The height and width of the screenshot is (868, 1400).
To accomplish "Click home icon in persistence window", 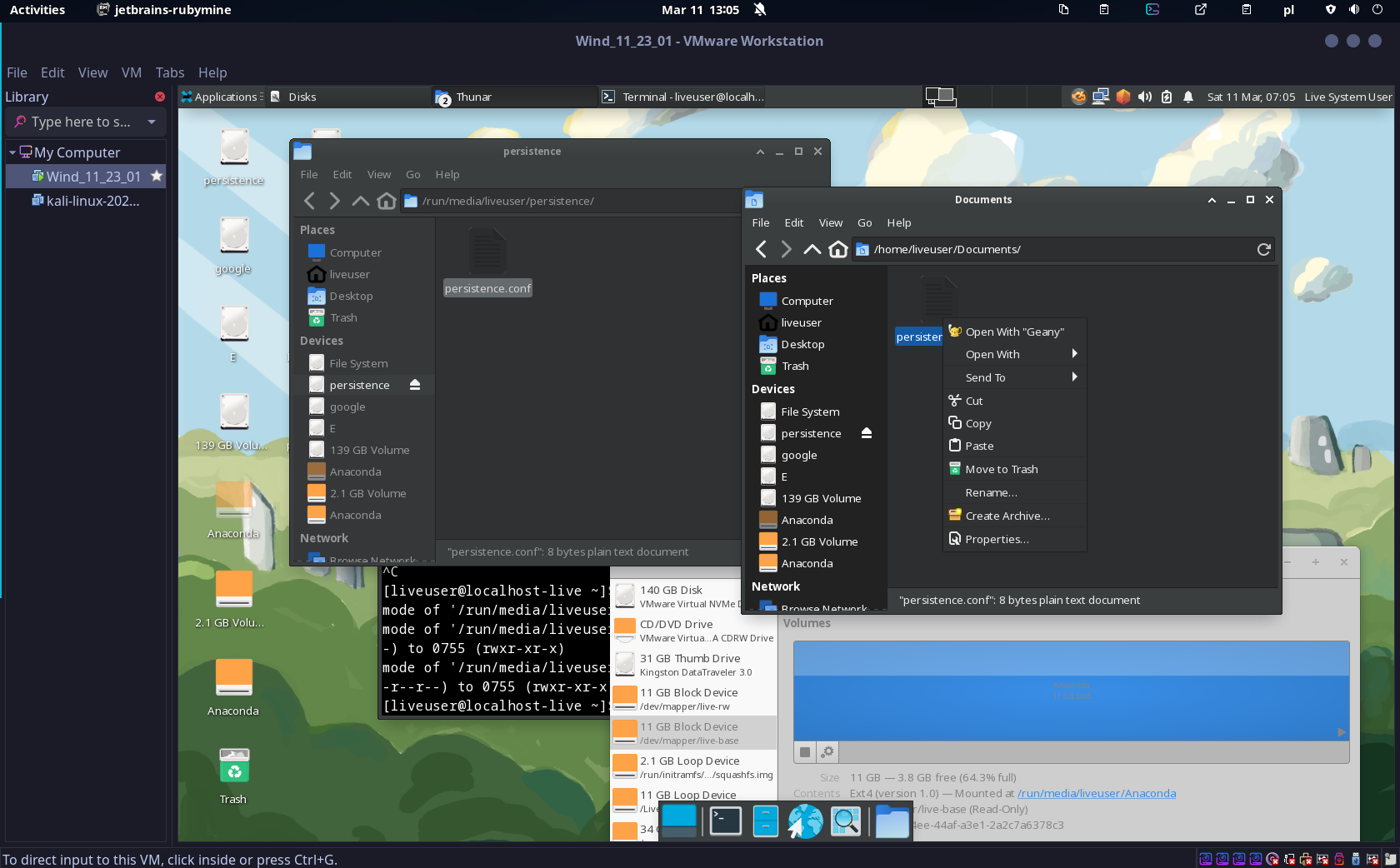I will coord(386,201).
